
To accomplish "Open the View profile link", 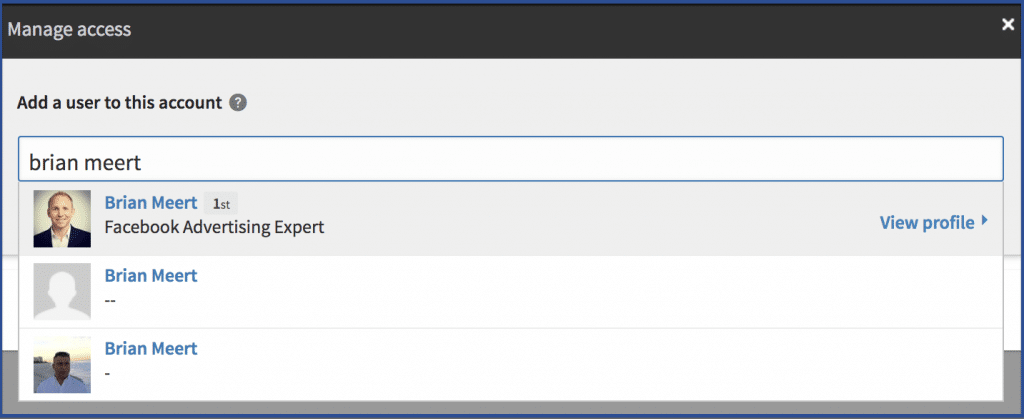I will [x=927, y=223].
